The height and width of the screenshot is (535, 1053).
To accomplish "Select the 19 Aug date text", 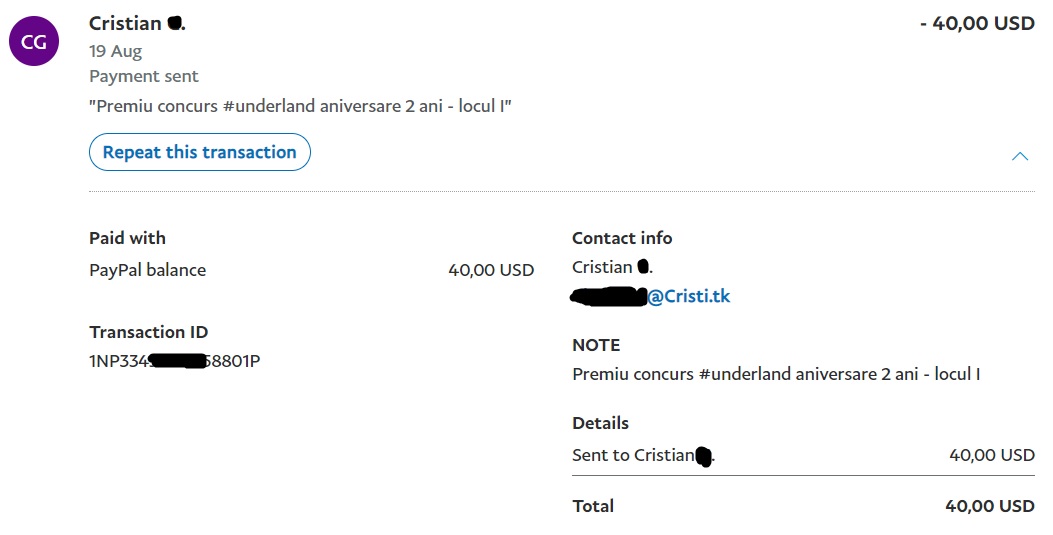I will coord(115,51).
